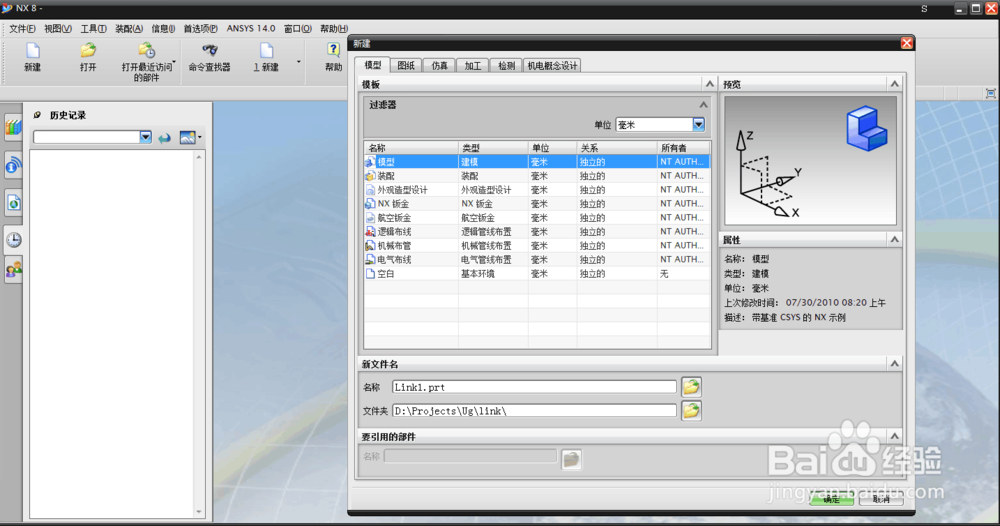Select the 模型 template row
Image resolution: width=1000 pixels, height=526 pixels.
click(x=536, y=162)
